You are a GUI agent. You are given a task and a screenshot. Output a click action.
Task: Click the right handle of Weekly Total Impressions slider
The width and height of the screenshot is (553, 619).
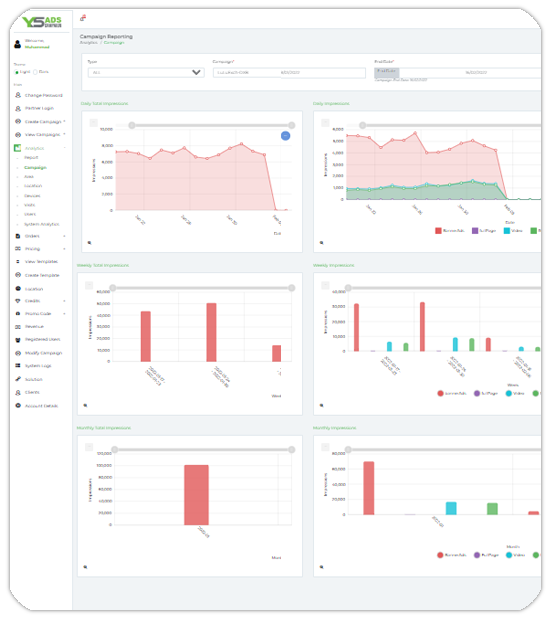coord(292,288)
